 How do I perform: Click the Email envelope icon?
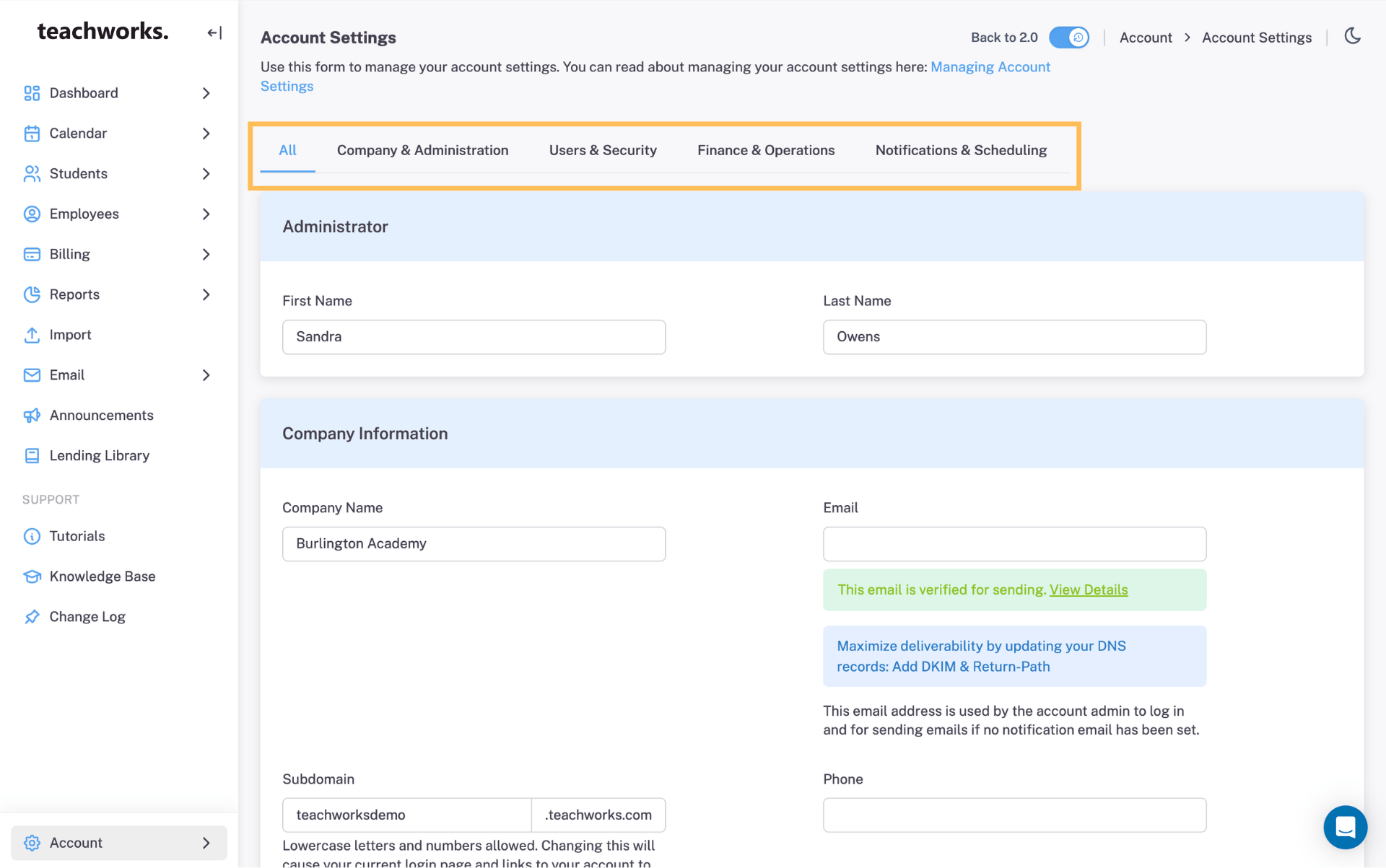click(32, 375)
